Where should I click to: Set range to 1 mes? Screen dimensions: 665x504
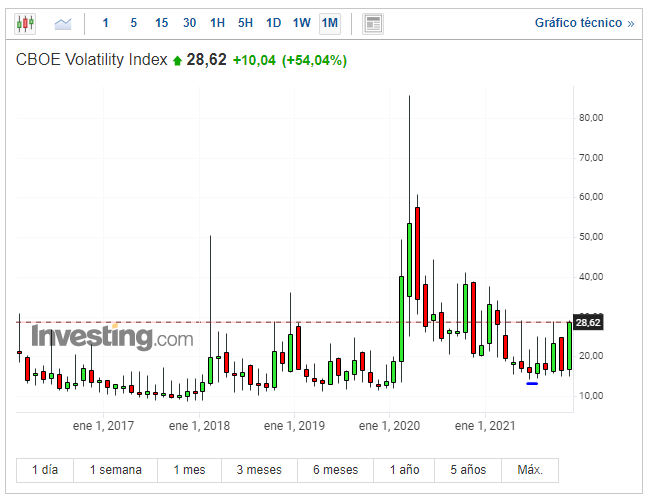point(189,470)
